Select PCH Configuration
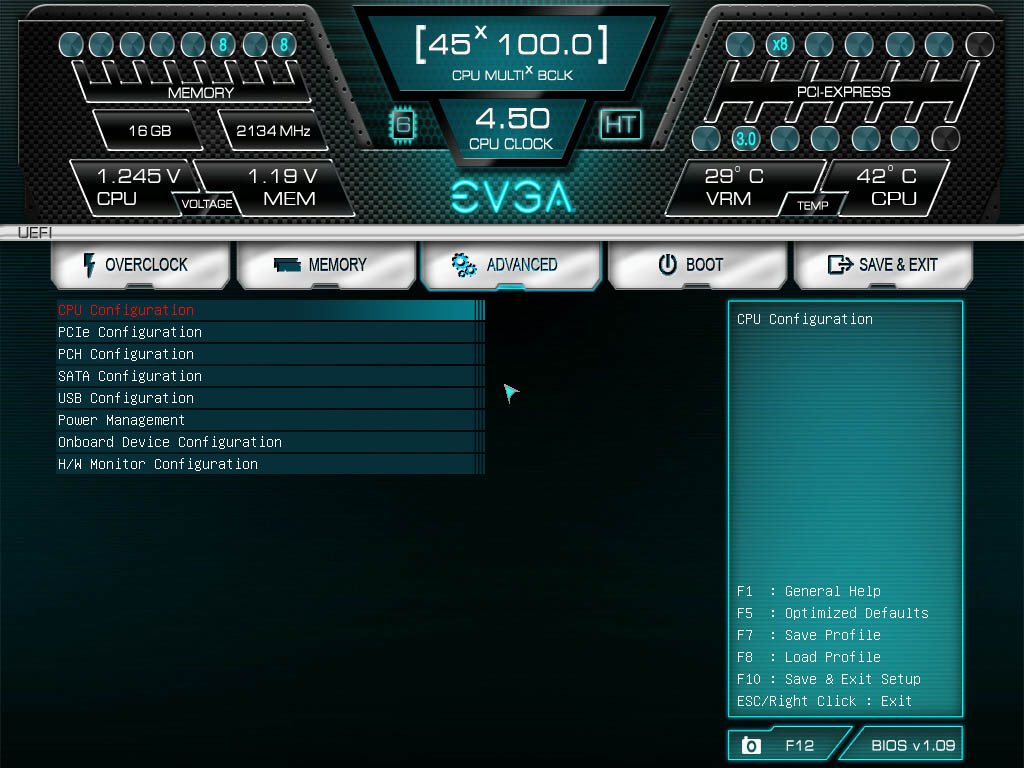1024x768 pixels. click(270, 355)
